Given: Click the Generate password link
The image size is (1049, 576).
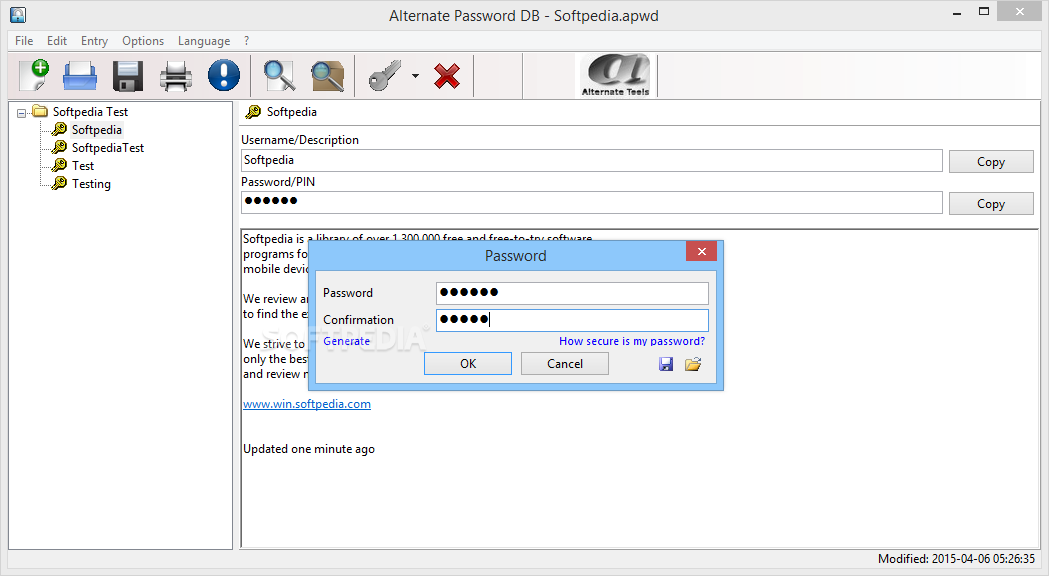Looking at the screenshot, I should 347,341.
